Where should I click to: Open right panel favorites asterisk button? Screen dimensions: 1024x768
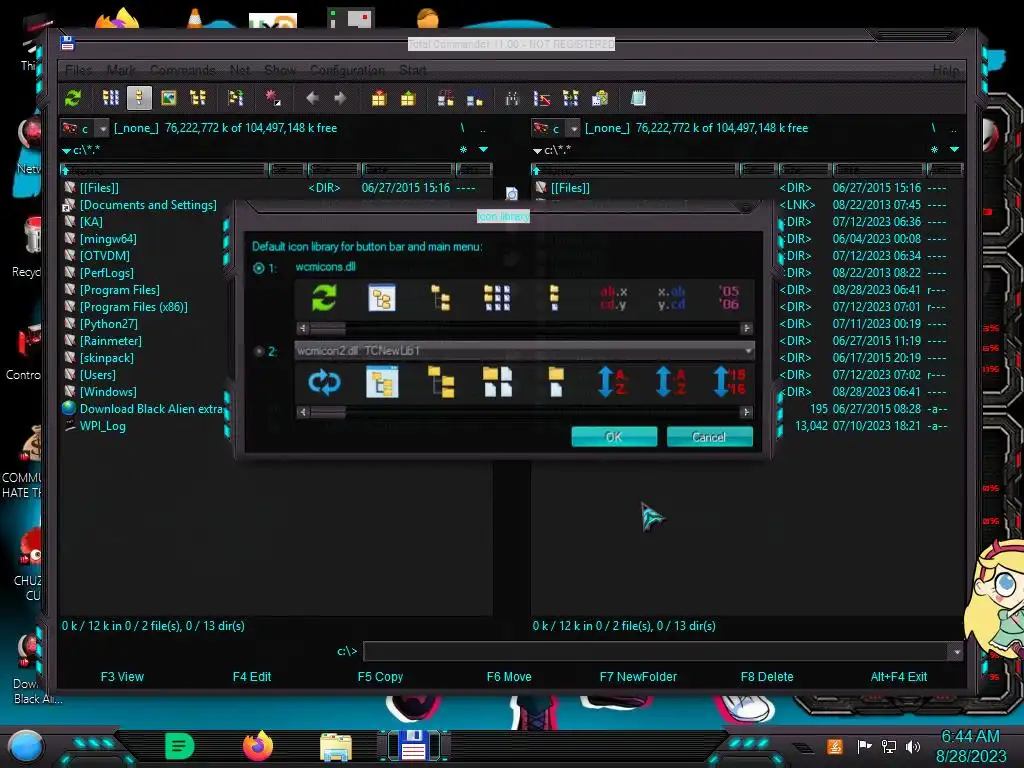click(x=934, y=150)
